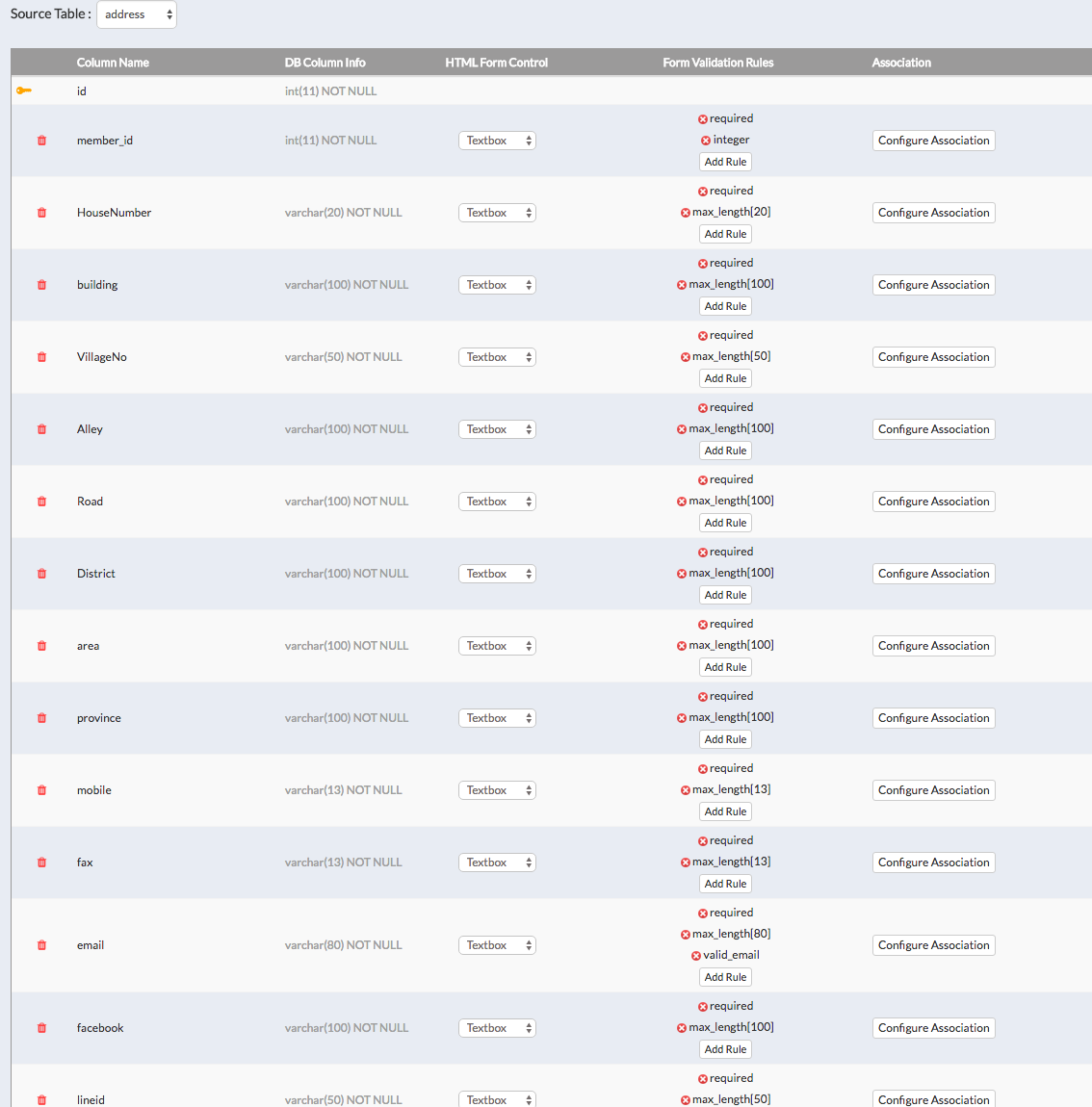This screenshot has height=1107, width=1092.
Task: Open HTML form control dropdown for Alley
Action: [497, 429]
